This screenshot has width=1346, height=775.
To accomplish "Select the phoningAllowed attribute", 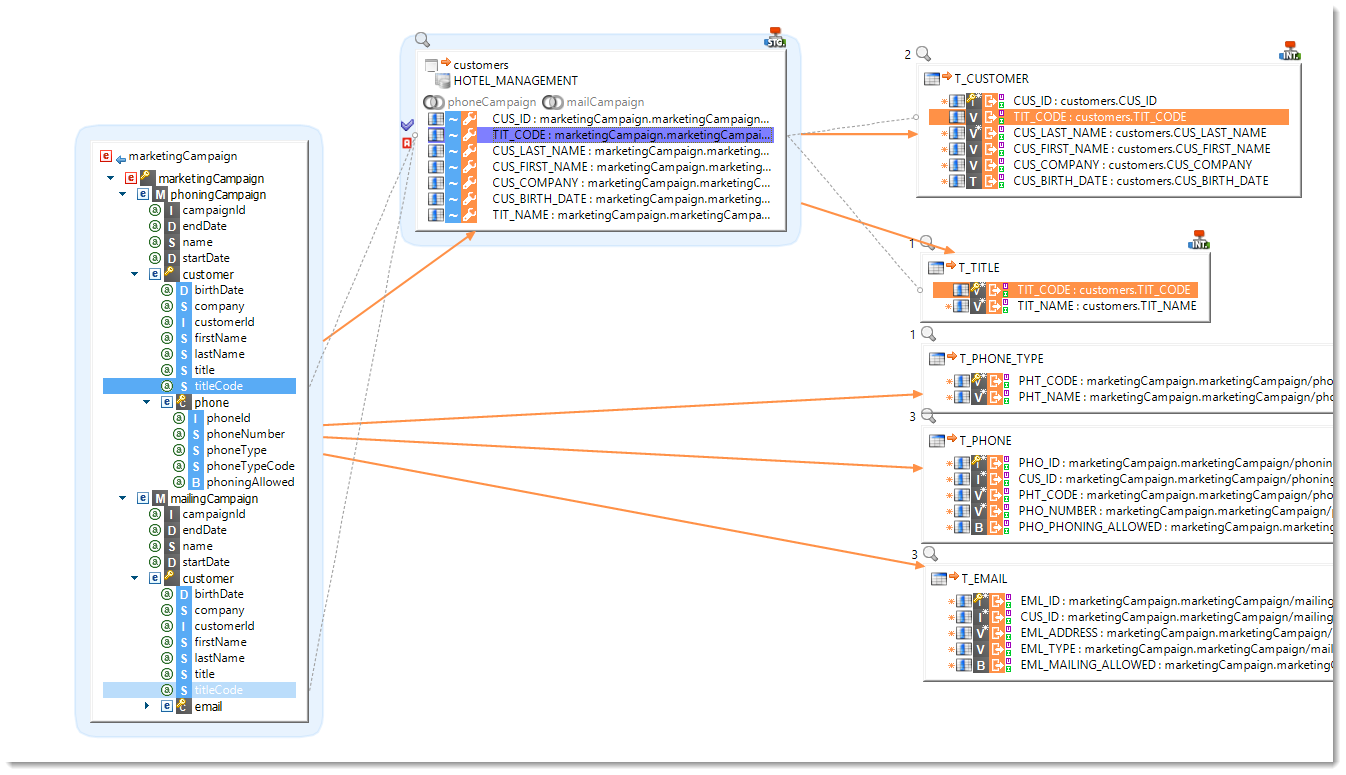I will [251, 482].
